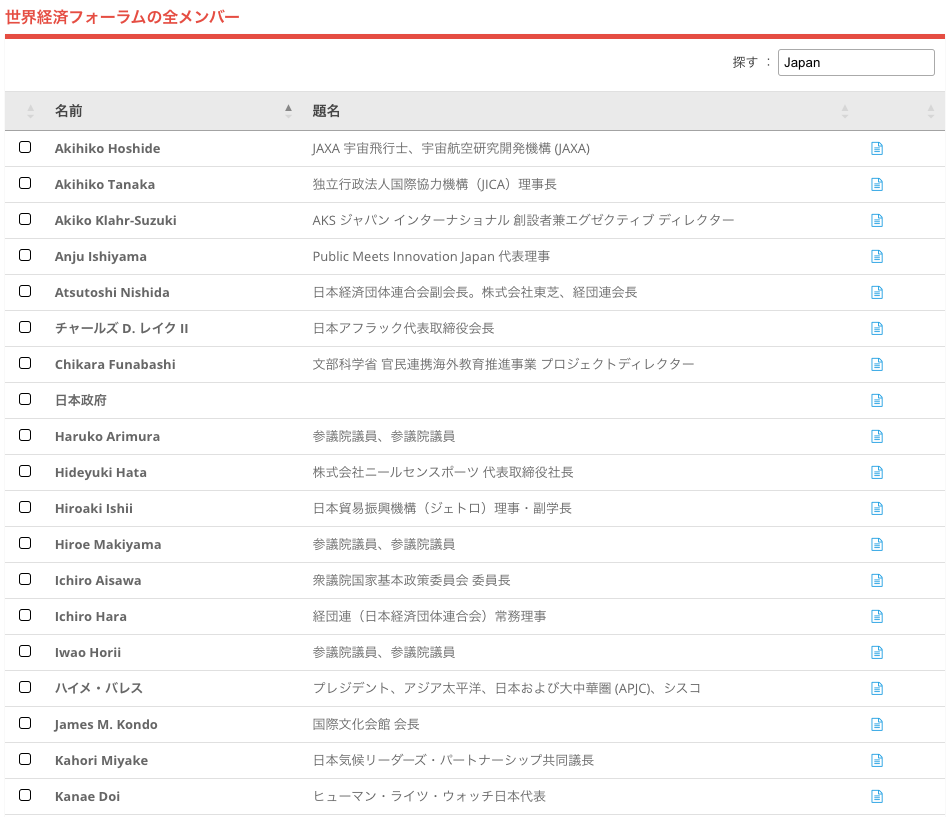950x817 pixels.
Task: Sort by the 題名 column arrow
Action: [x=845, y=111]
